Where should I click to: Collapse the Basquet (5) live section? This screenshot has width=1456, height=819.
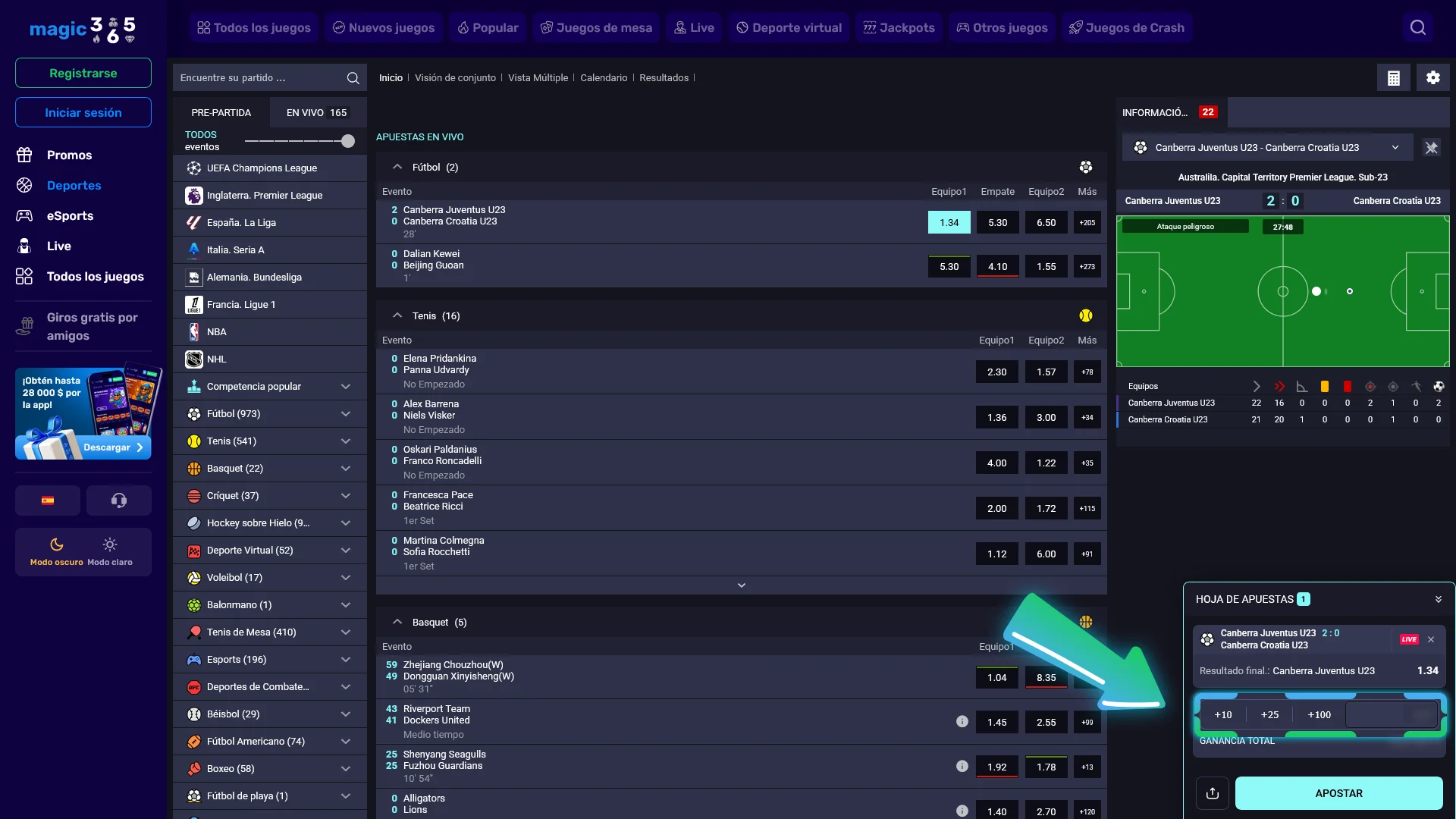tap(397, 622)
